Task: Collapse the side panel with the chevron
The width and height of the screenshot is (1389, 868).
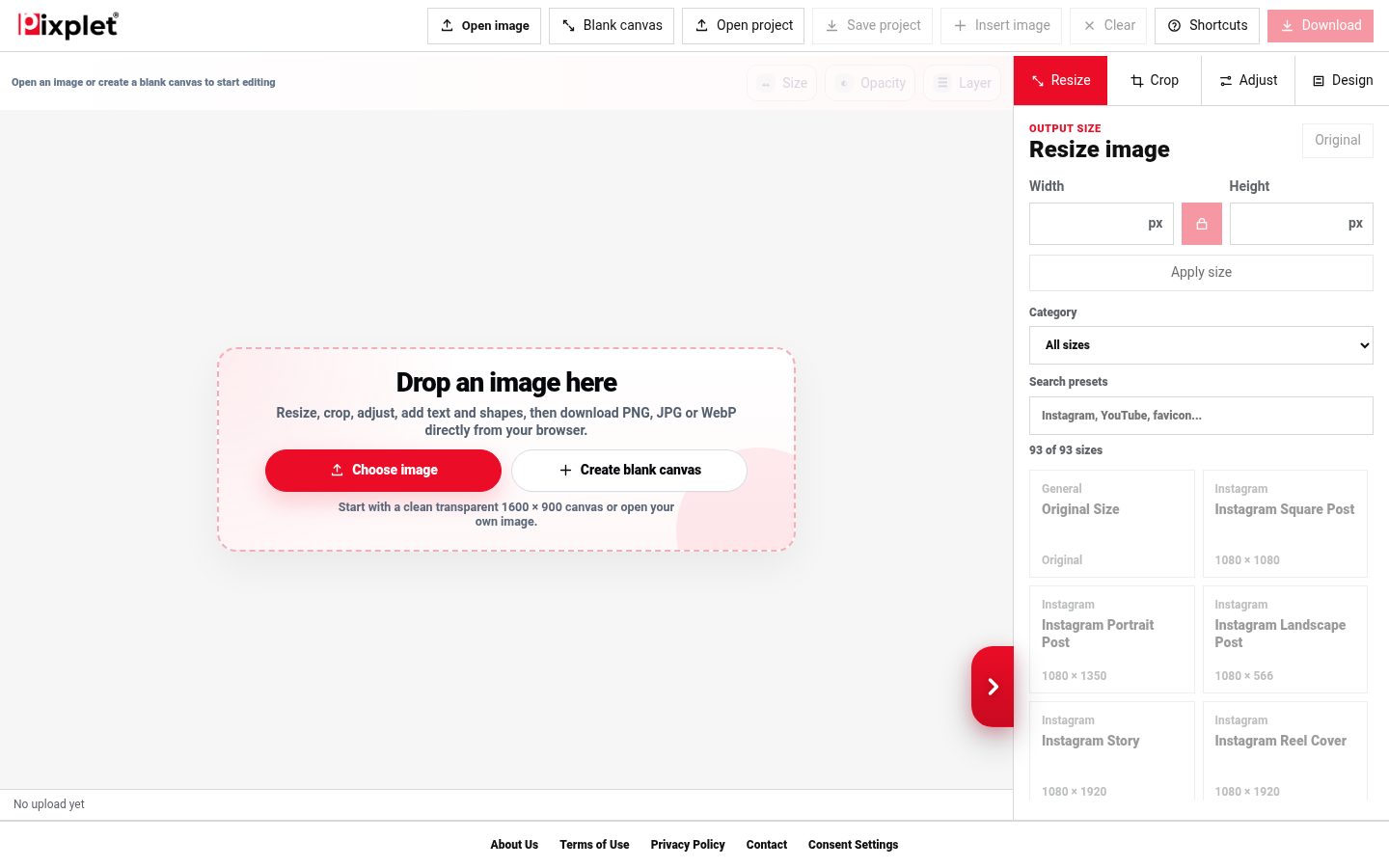Action: [x=993, y=687]
